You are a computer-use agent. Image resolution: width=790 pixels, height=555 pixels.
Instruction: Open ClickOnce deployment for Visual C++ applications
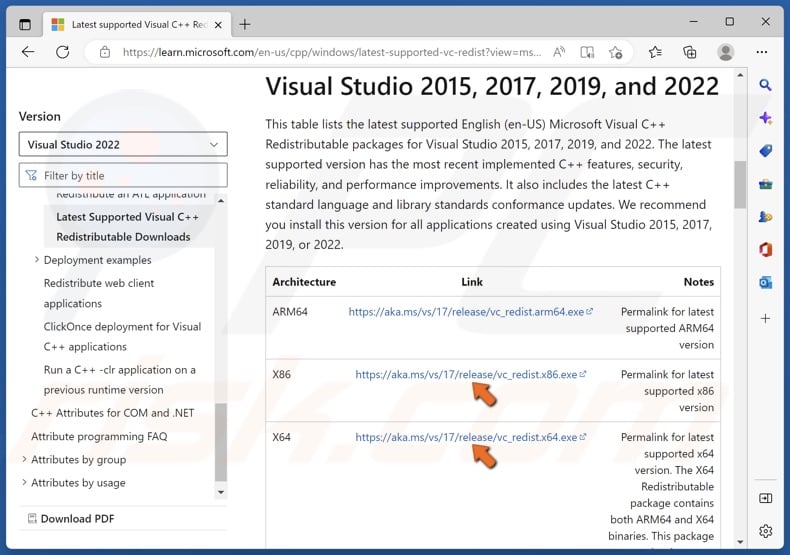(x=122, y=336)
